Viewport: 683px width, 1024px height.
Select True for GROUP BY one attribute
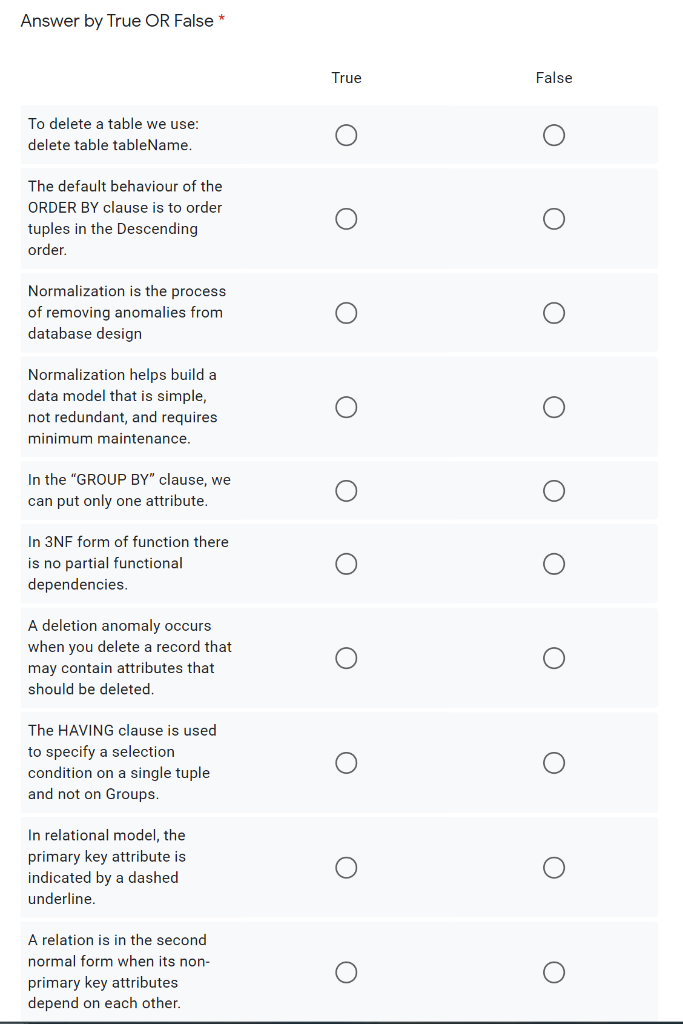pyautogui.click(x=346, y=491)
